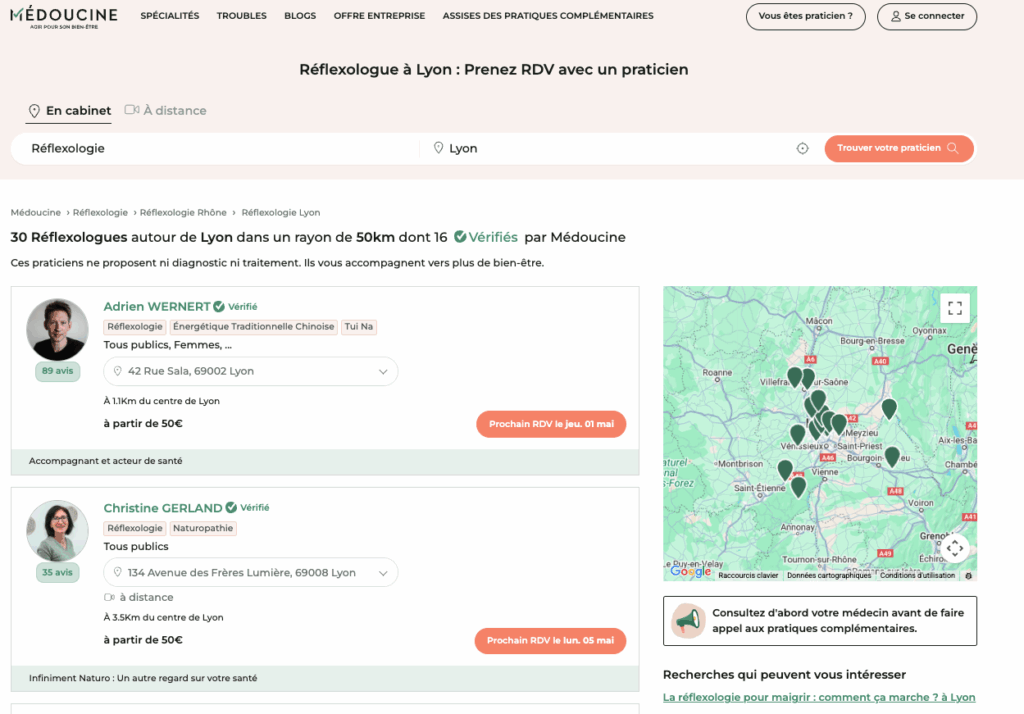The height and width of the screenshot is (714, 1024).
Task: Click the Se connecter button
Action: point(926,16)
